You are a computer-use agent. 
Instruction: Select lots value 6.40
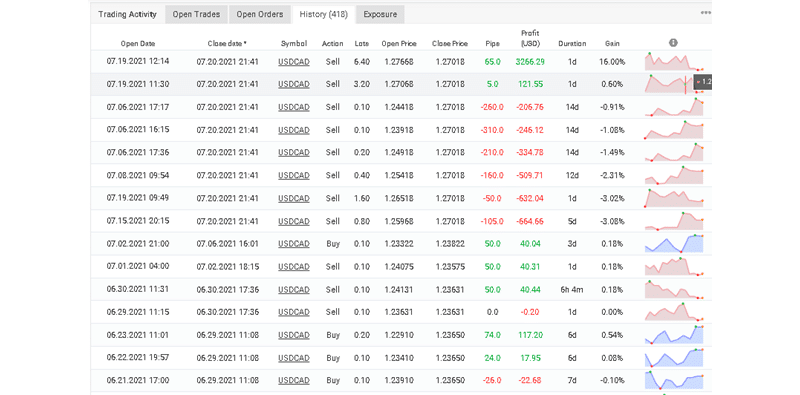coord(362,62)
